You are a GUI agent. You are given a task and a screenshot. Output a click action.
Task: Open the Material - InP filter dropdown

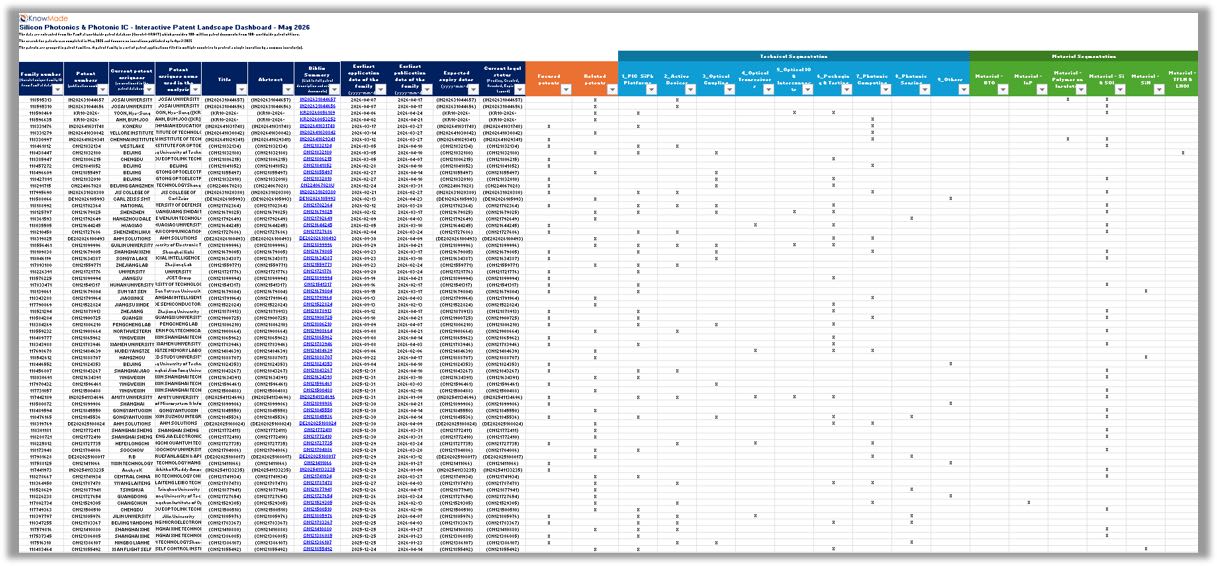click(x=1042, y=89)
